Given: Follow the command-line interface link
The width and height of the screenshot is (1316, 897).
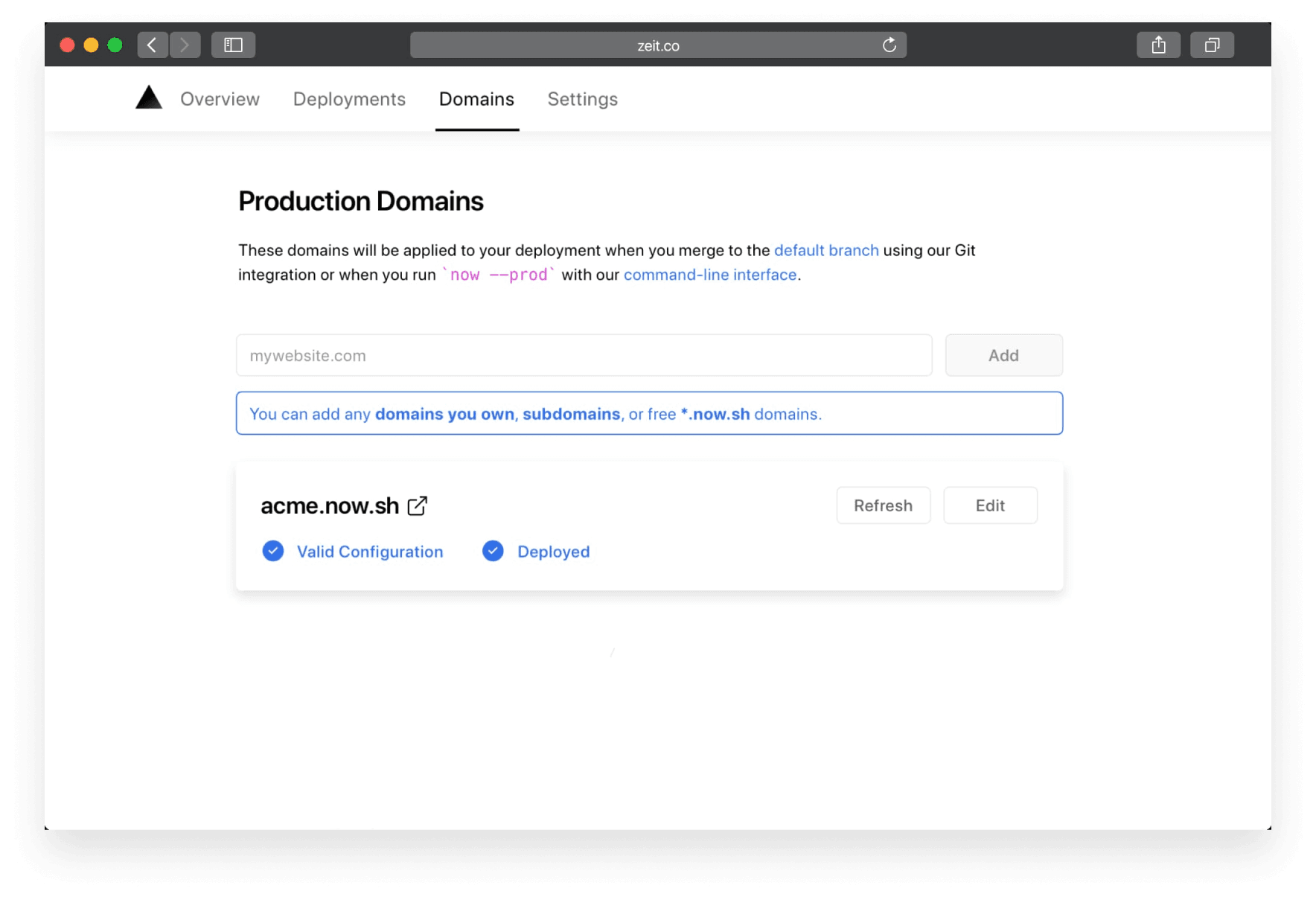Looking at the screenshot, I should [709, 275].
